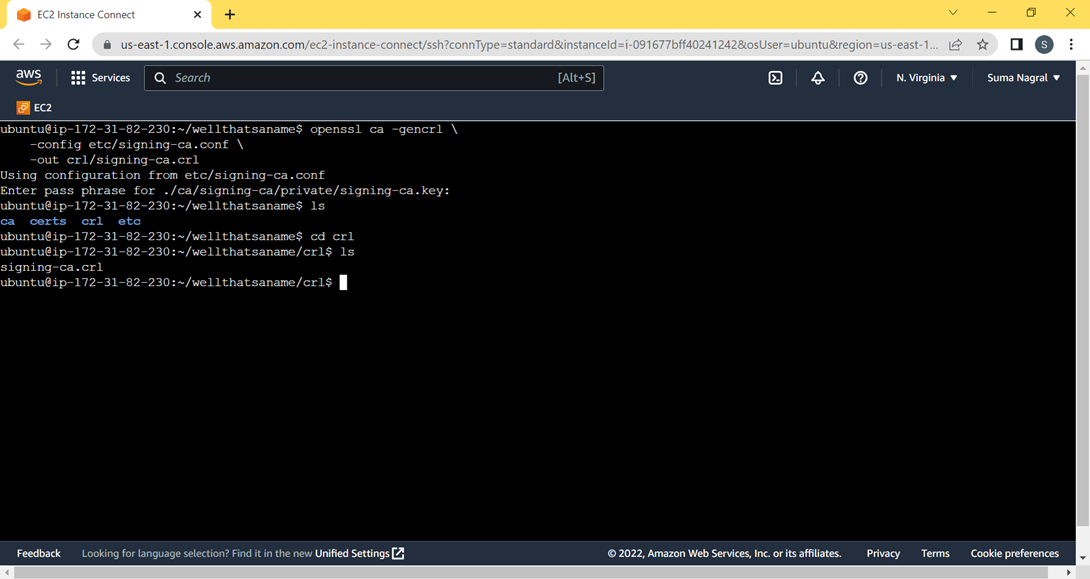Click the share icon in the address bar
1090x579 pixels.
(x=955, y=44)
